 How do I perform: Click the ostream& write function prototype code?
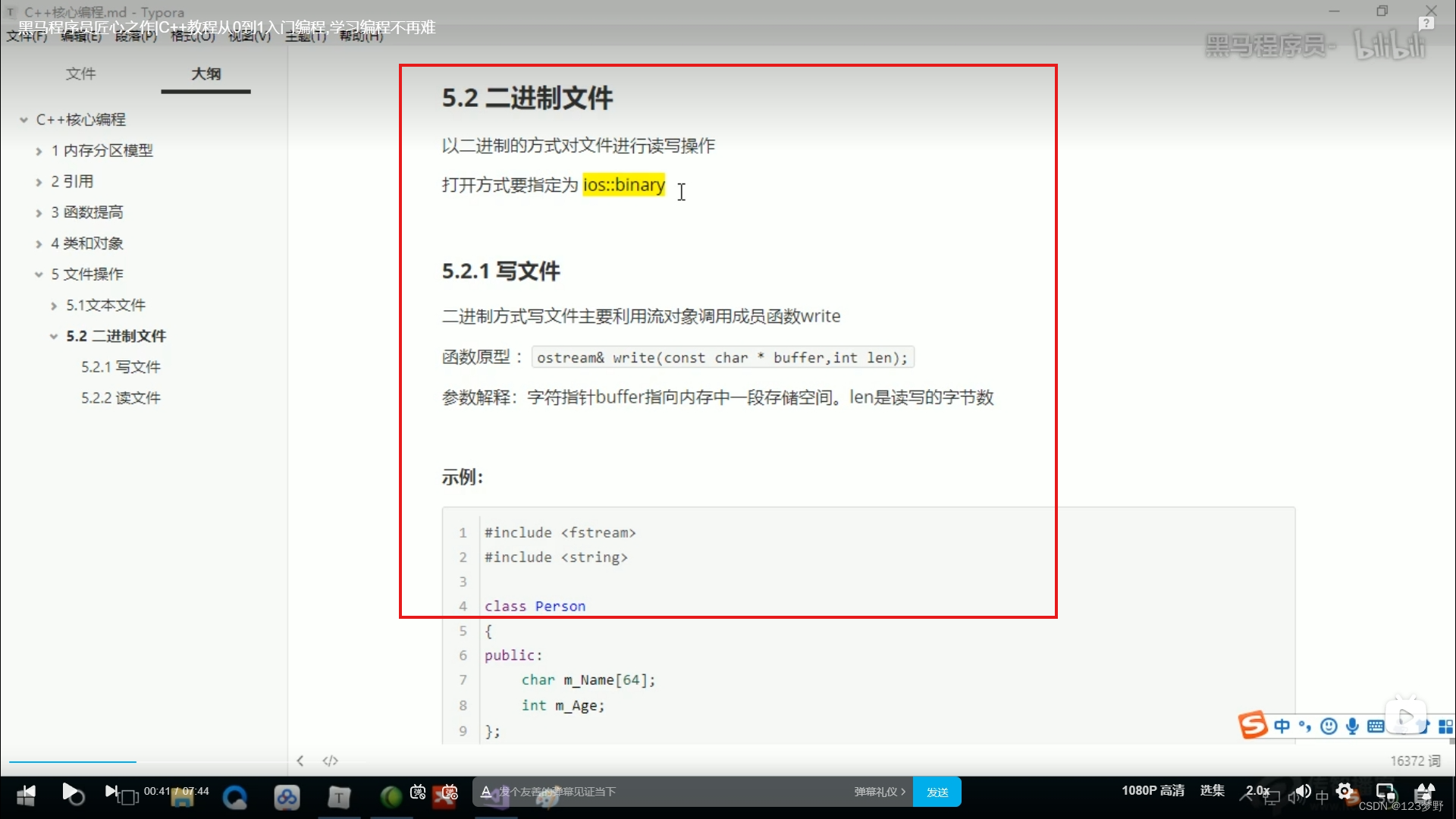pos(723,357)
